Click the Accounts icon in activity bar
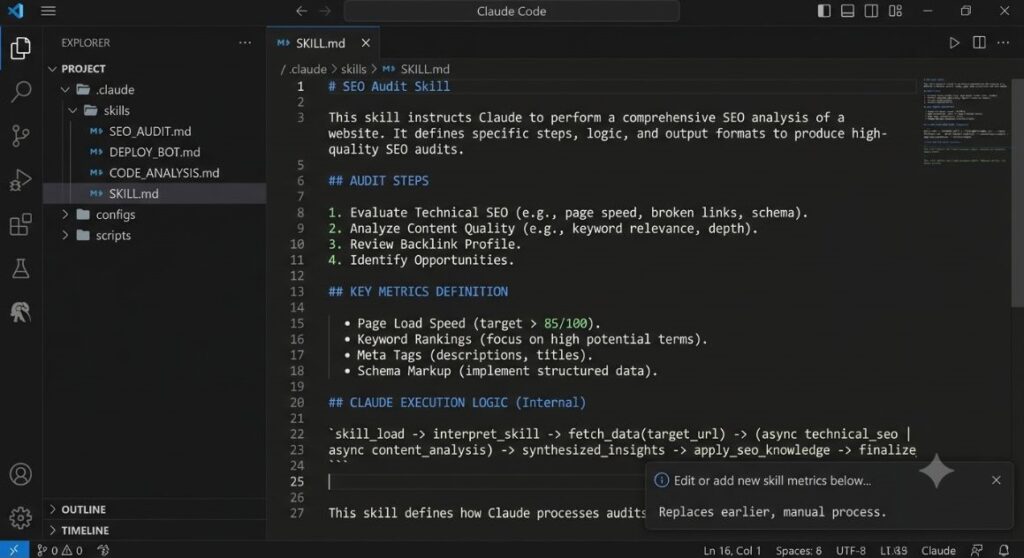The width and height of the screenshot is (1024, 558). point(21,474)
